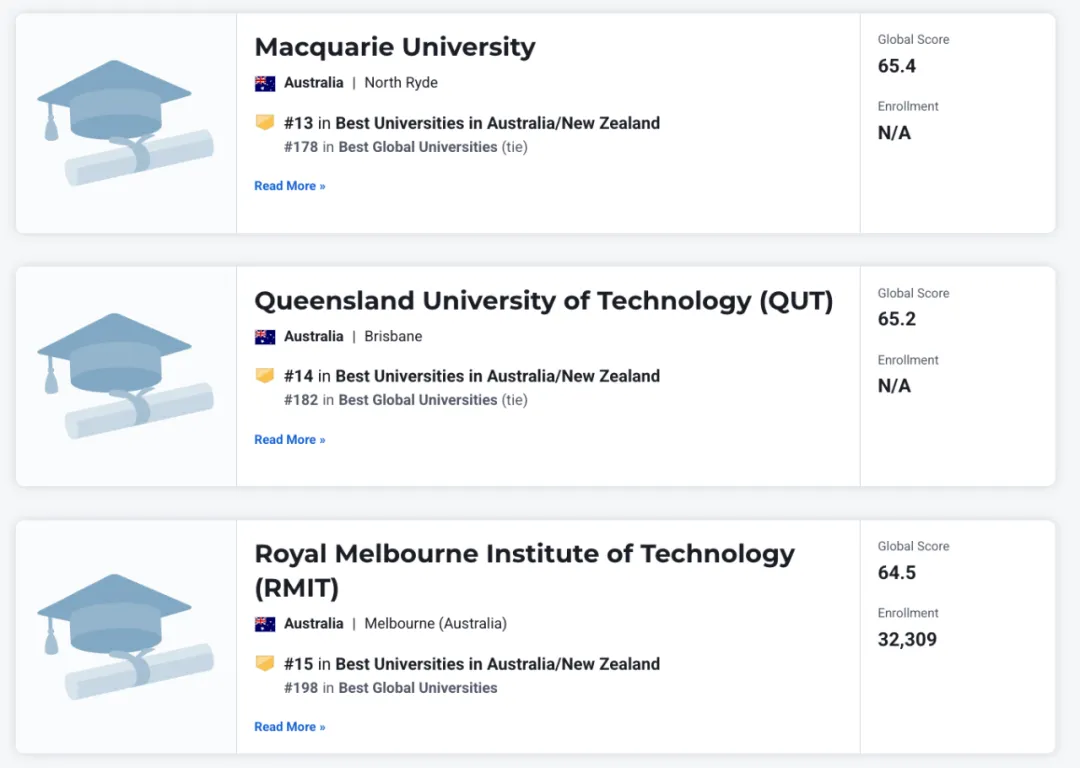Click Read More under Macquarie University
The image size is (1080, 768).
pos(290,186)
